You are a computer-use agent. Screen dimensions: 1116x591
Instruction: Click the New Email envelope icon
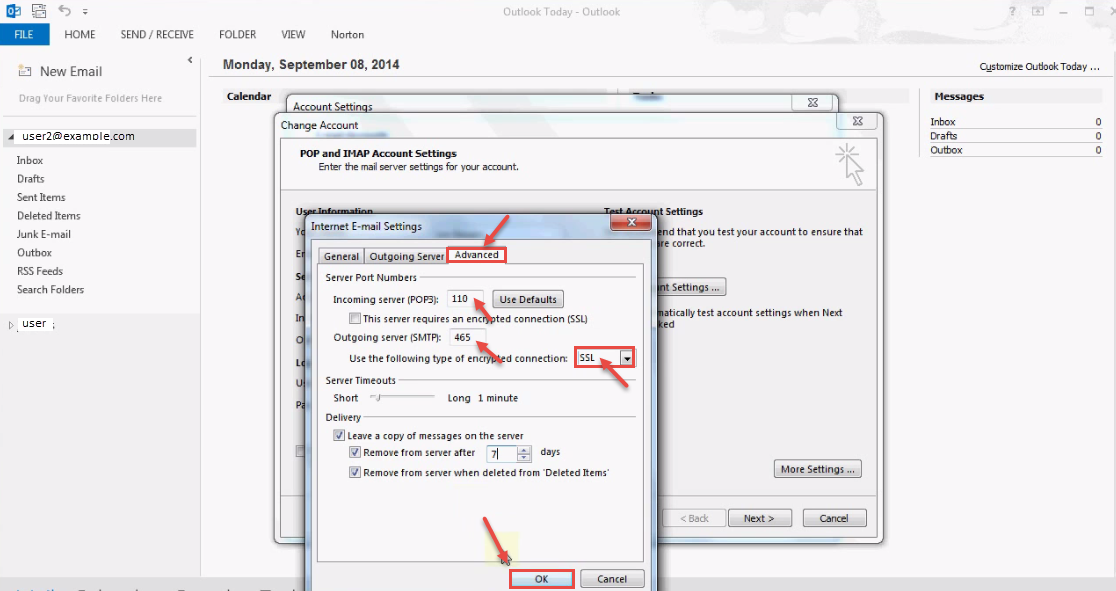(x=25, y=72)
